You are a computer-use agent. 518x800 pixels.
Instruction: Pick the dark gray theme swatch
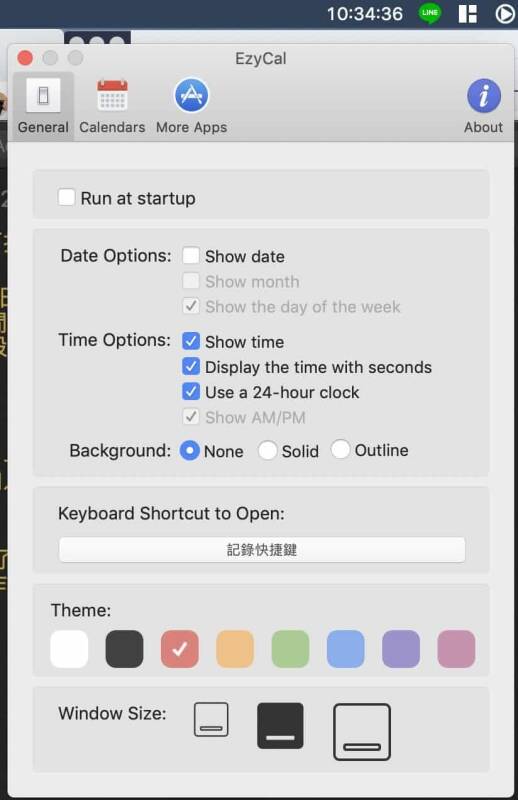coord(125,649)
